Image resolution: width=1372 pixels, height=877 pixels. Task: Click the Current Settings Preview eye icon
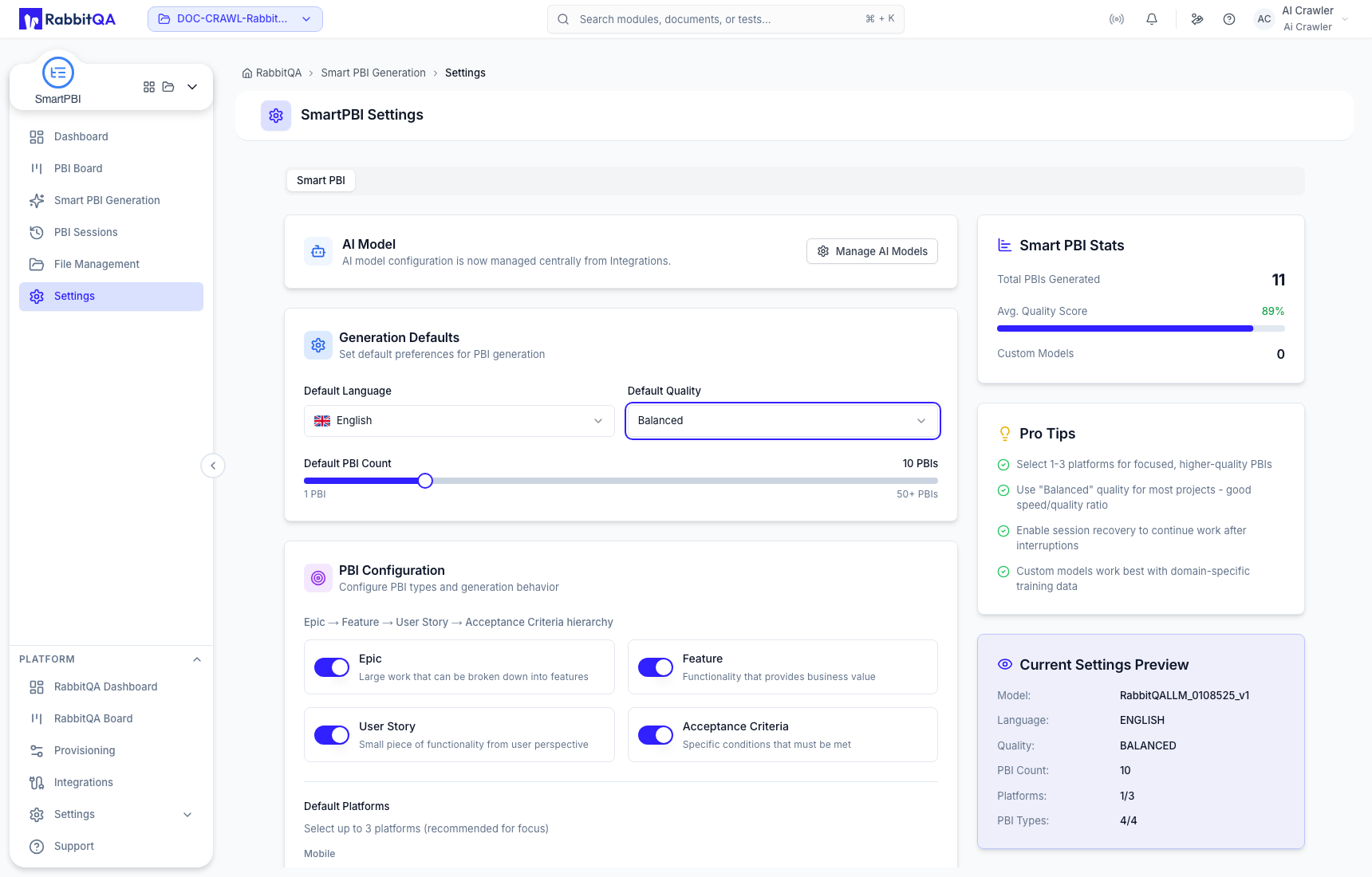coord(1005,664)
